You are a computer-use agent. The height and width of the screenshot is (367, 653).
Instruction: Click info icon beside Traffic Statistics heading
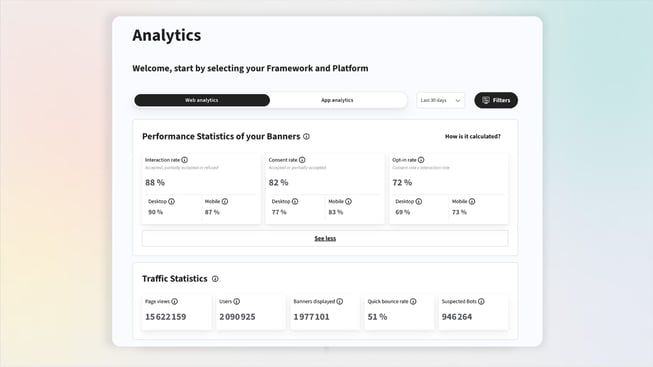coord(215,279)
